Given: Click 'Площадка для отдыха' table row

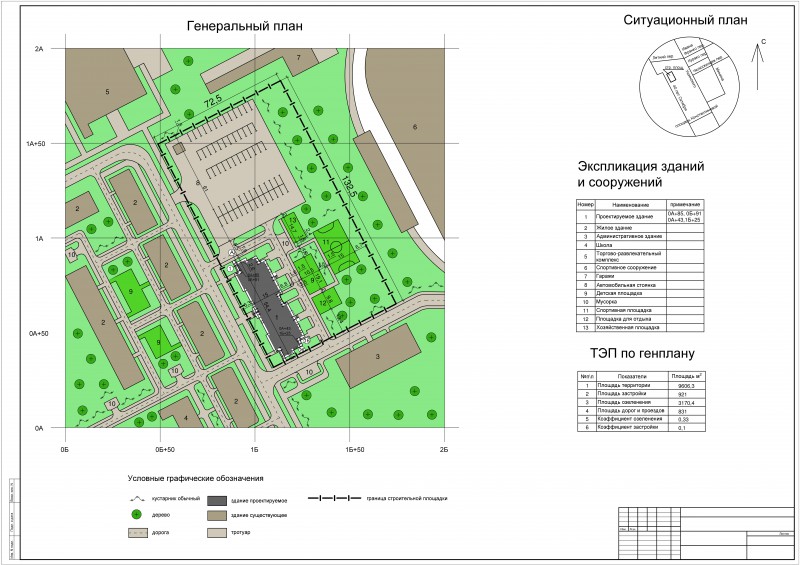Looking at the screenshot, I should pos(640,319).
